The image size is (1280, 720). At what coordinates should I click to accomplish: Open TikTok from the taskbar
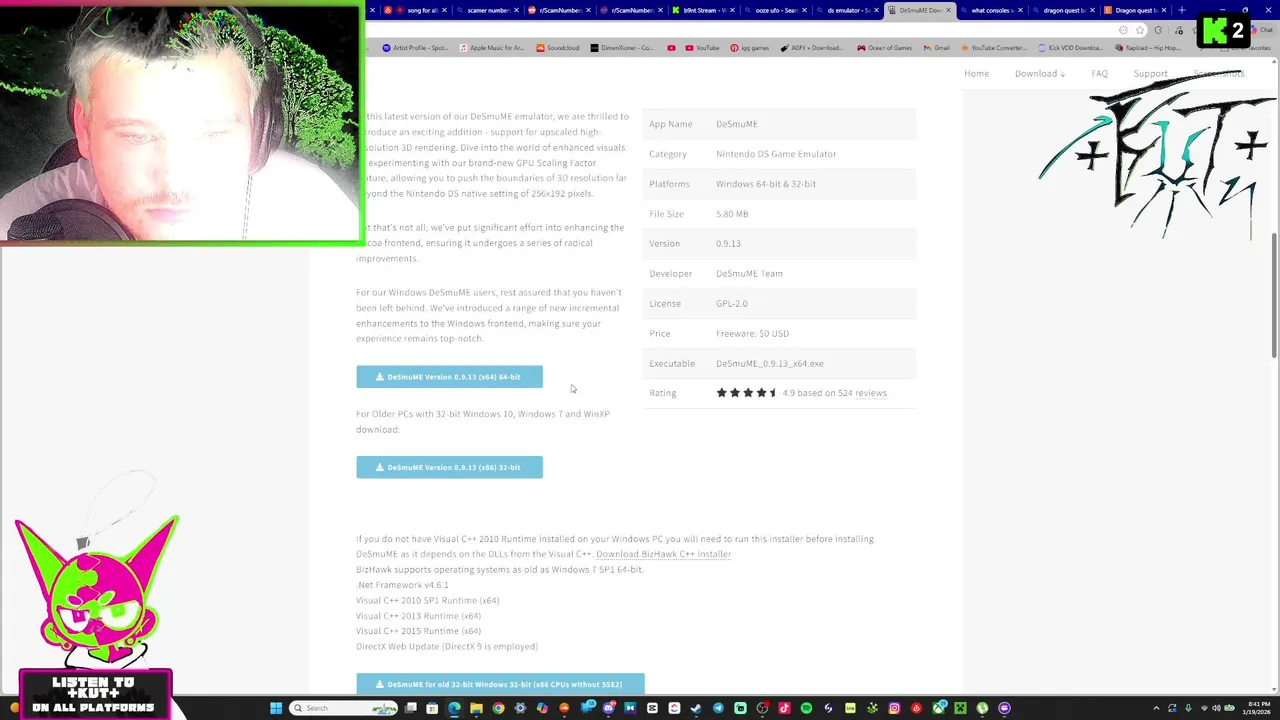(784, 708)
